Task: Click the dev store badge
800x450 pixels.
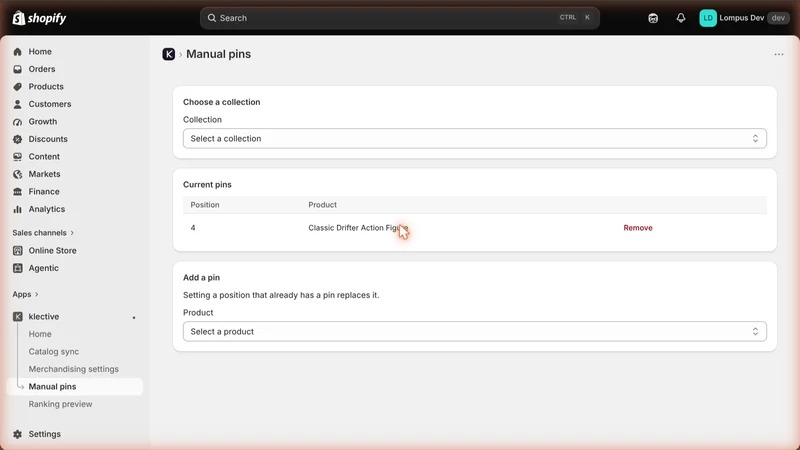Action: pyautogui.click(x=778, y=18)
